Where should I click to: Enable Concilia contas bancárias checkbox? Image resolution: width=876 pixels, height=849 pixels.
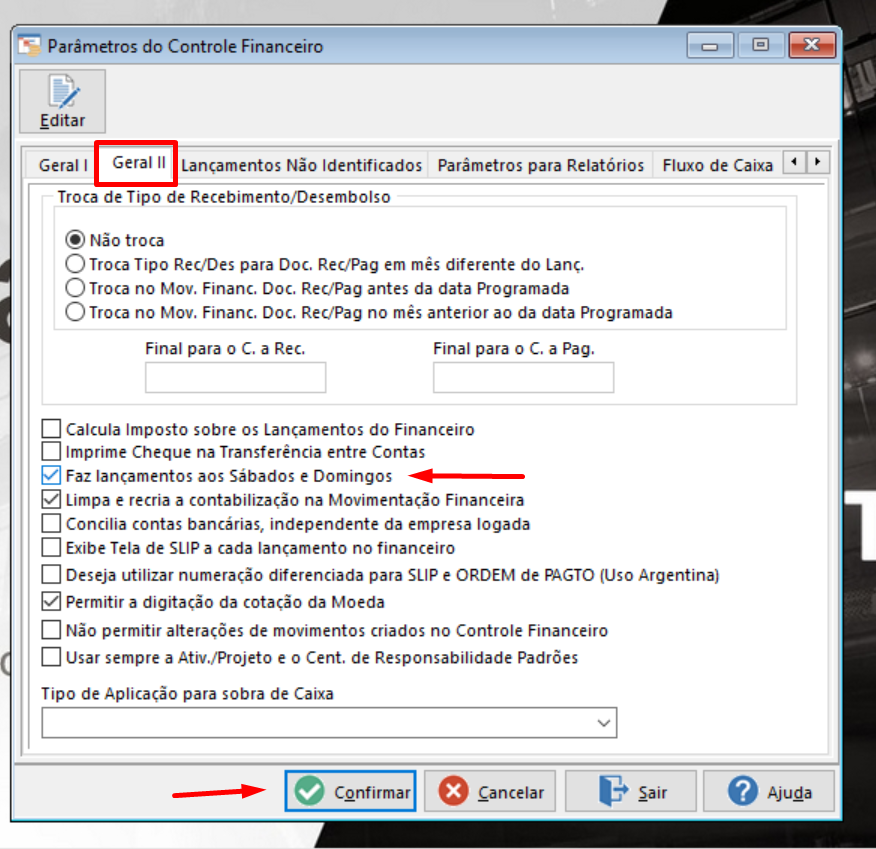[x=51, y=524]
